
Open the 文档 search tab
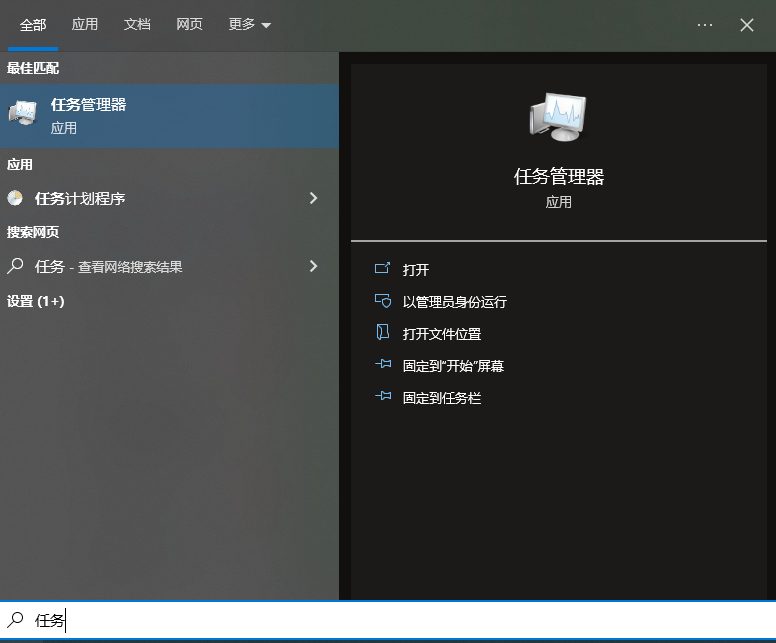point(137,24)
